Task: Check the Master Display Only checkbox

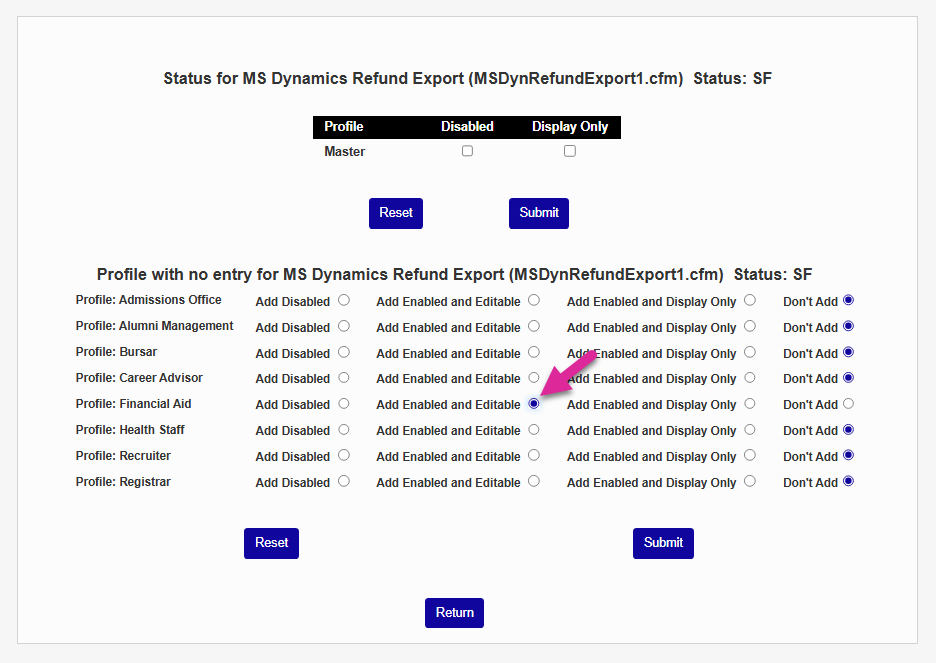Action: click(x=569, y=151)
